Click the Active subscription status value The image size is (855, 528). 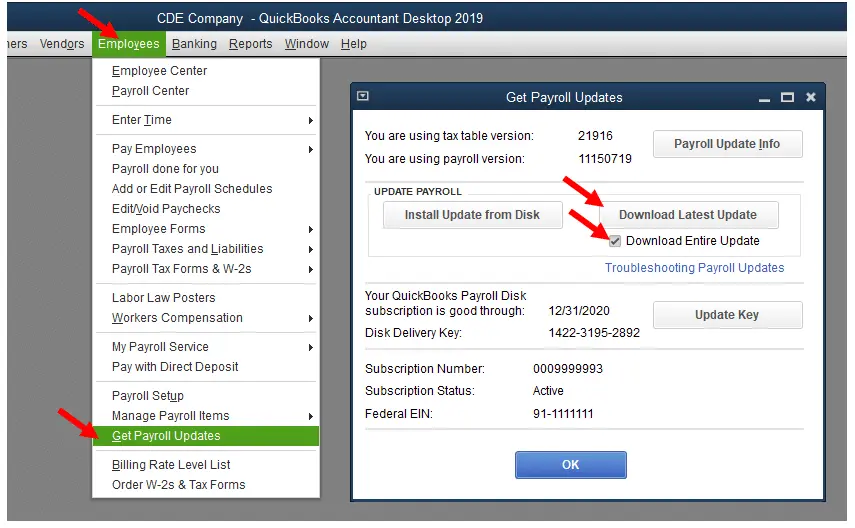[x=548, y=391]
